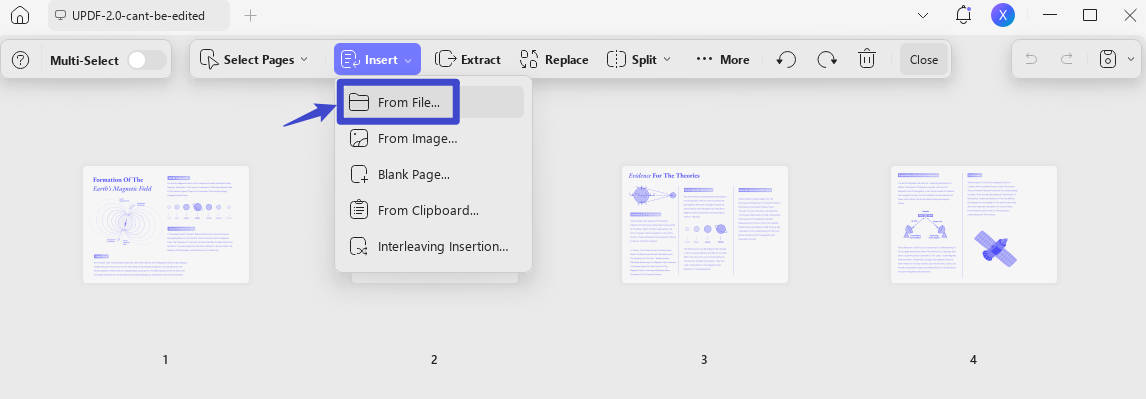Rotate pages counterclockwise
1146x399 pixels.
click(x=786, y=60)
